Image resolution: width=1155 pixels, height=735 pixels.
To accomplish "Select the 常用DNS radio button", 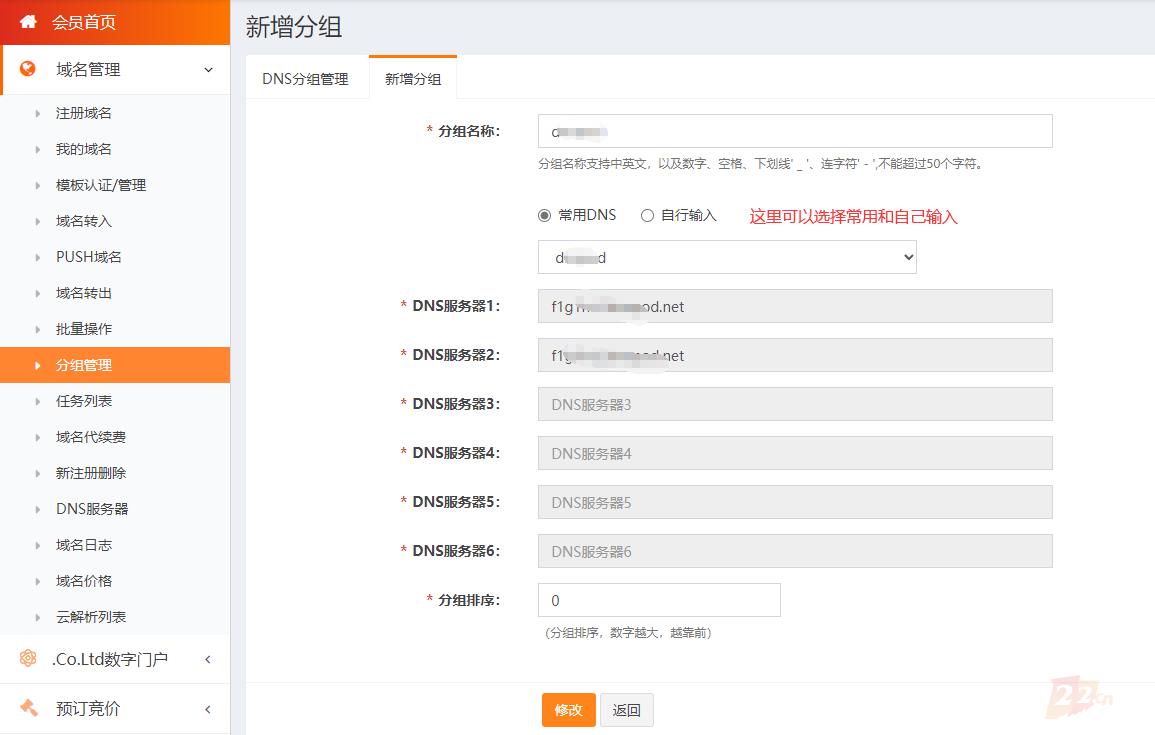I will pyautogui.click(x=545, y=215).
